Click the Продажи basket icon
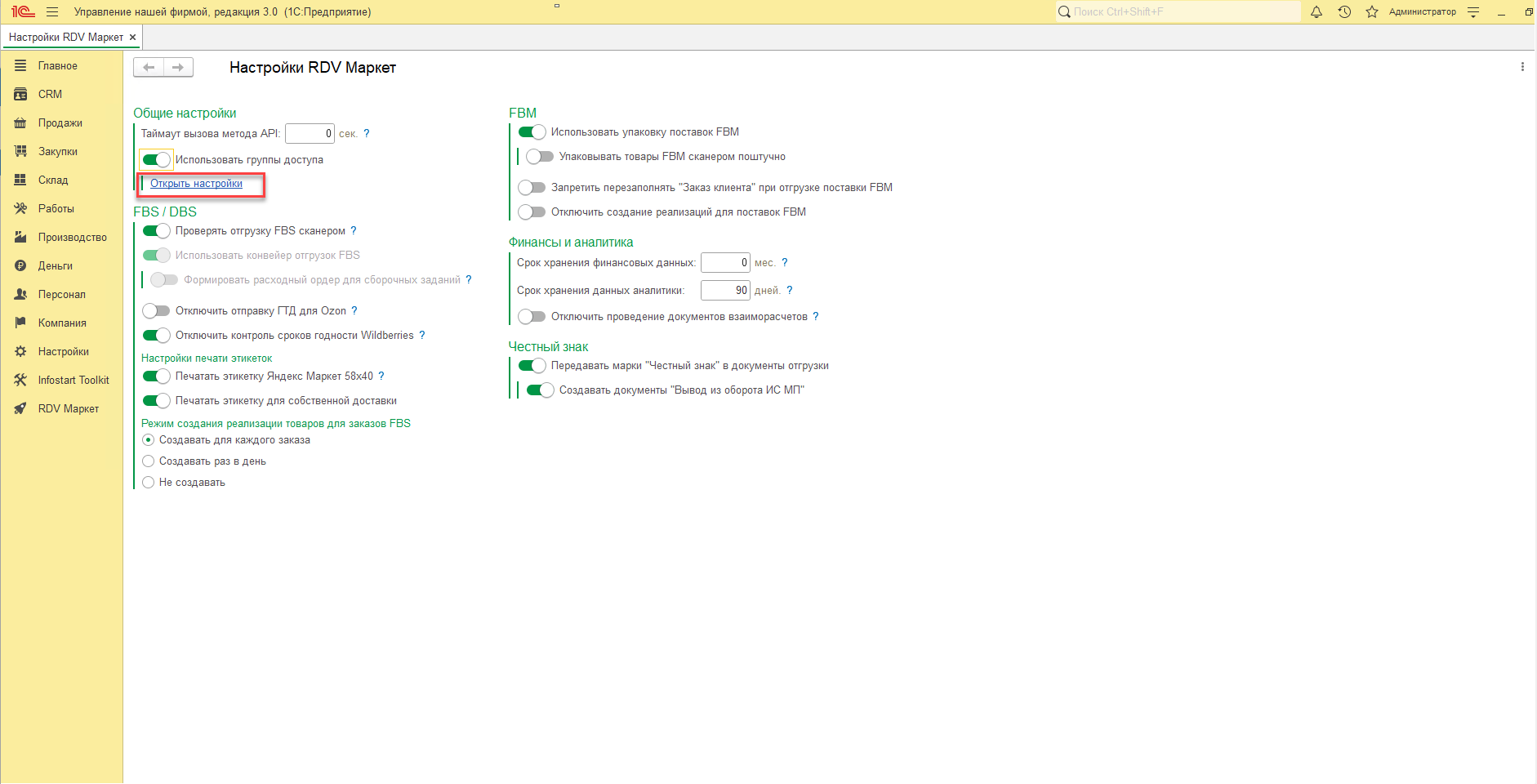The width and height of the screenshot is (1537, 784). coord(20,122)
